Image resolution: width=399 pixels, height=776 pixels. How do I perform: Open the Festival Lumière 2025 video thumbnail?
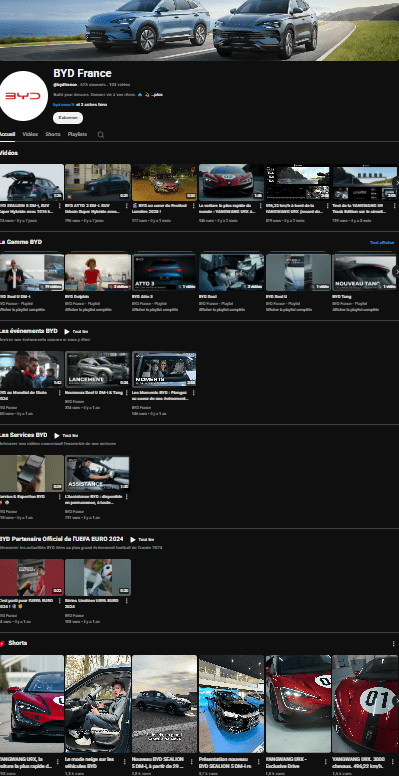pyautogui.click(x=165, y=183)
